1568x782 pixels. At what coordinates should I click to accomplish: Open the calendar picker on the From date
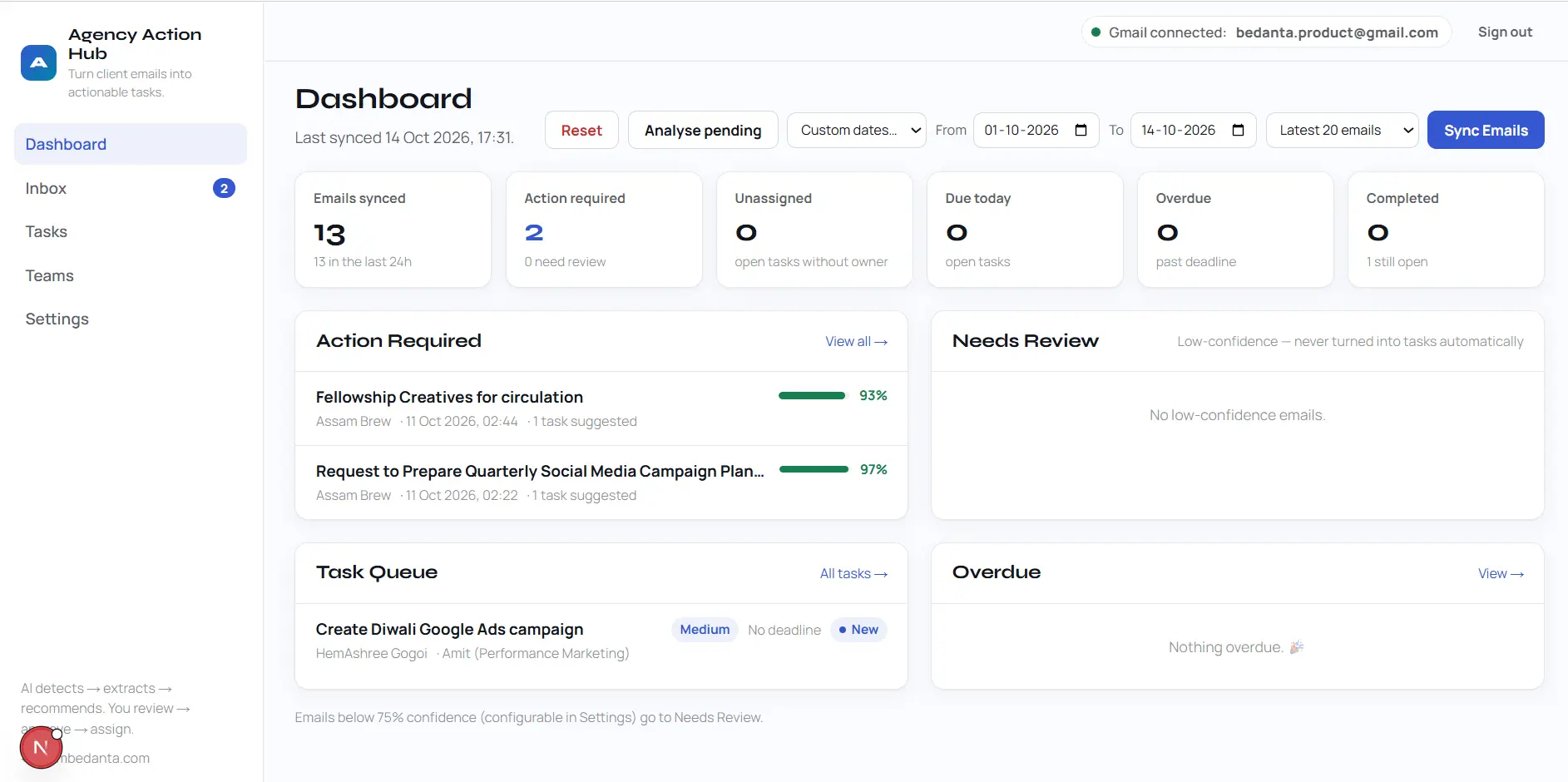tap(1081, 130)
